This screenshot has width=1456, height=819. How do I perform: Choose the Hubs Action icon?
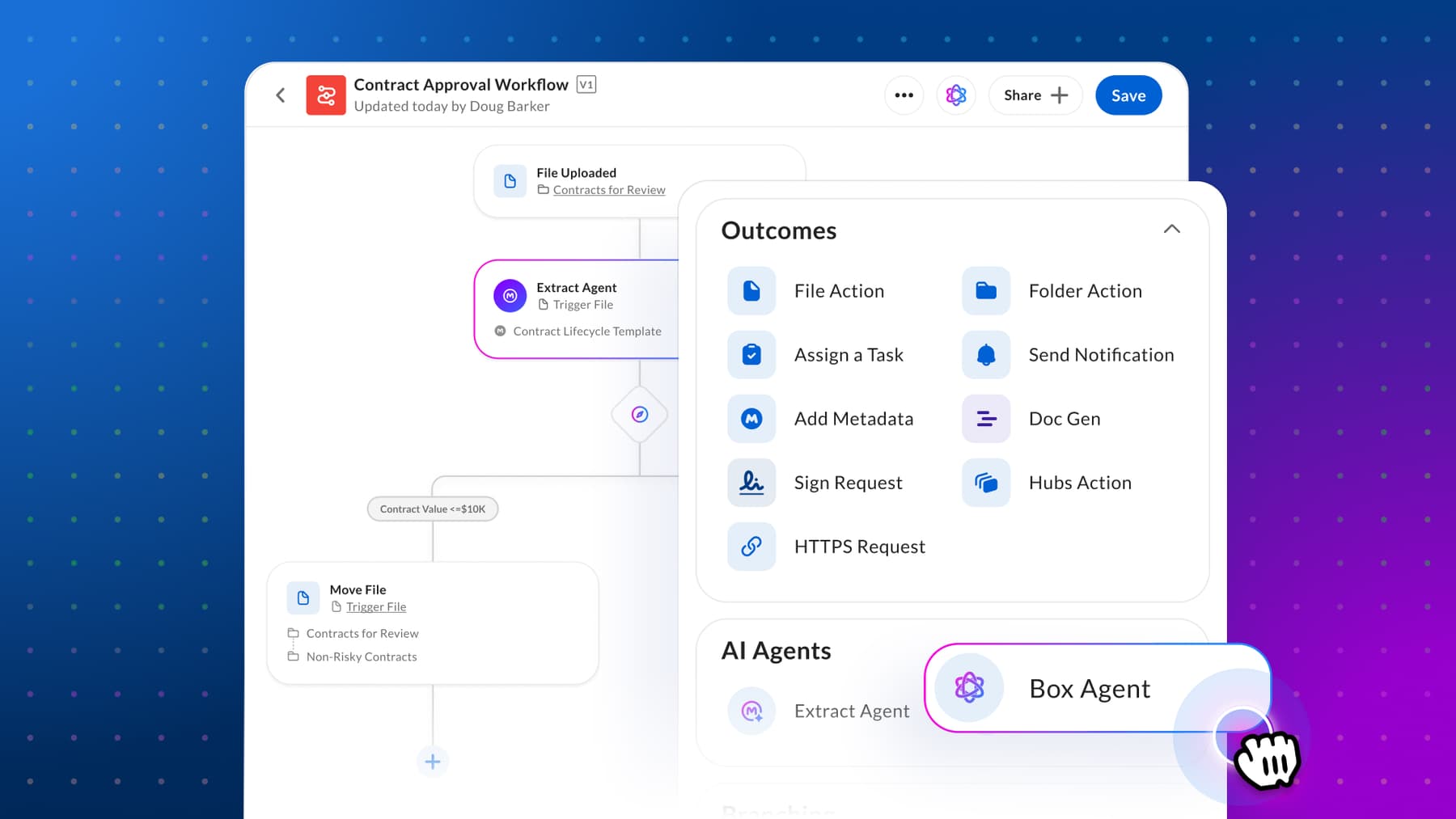(x=986, y=483)
